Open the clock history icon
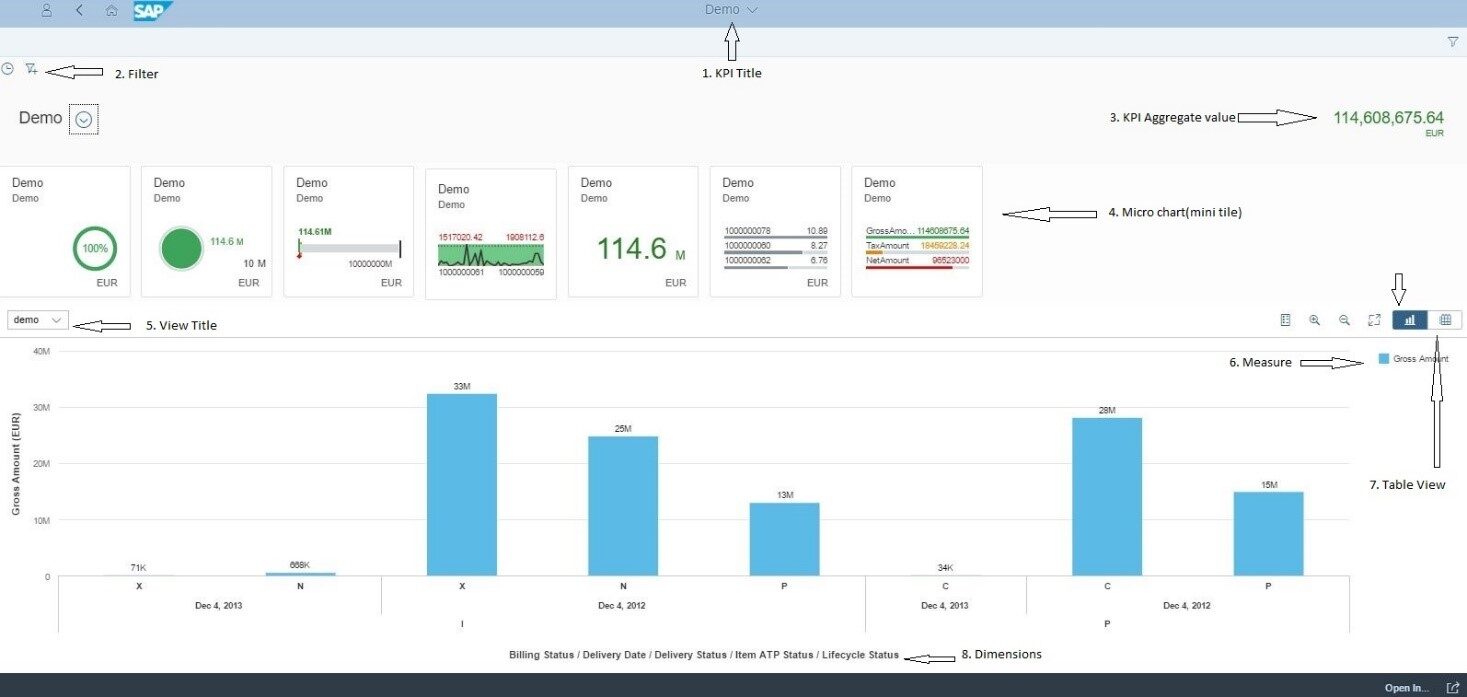This screenshot has width=1467, height=697. tap(8, 69)
